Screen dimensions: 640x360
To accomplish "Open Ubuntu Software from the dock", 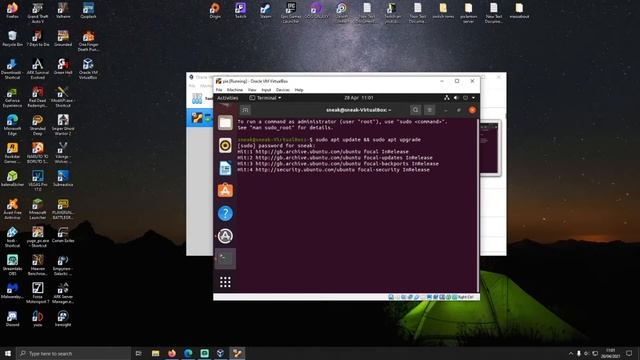I will tap(225, 191).
